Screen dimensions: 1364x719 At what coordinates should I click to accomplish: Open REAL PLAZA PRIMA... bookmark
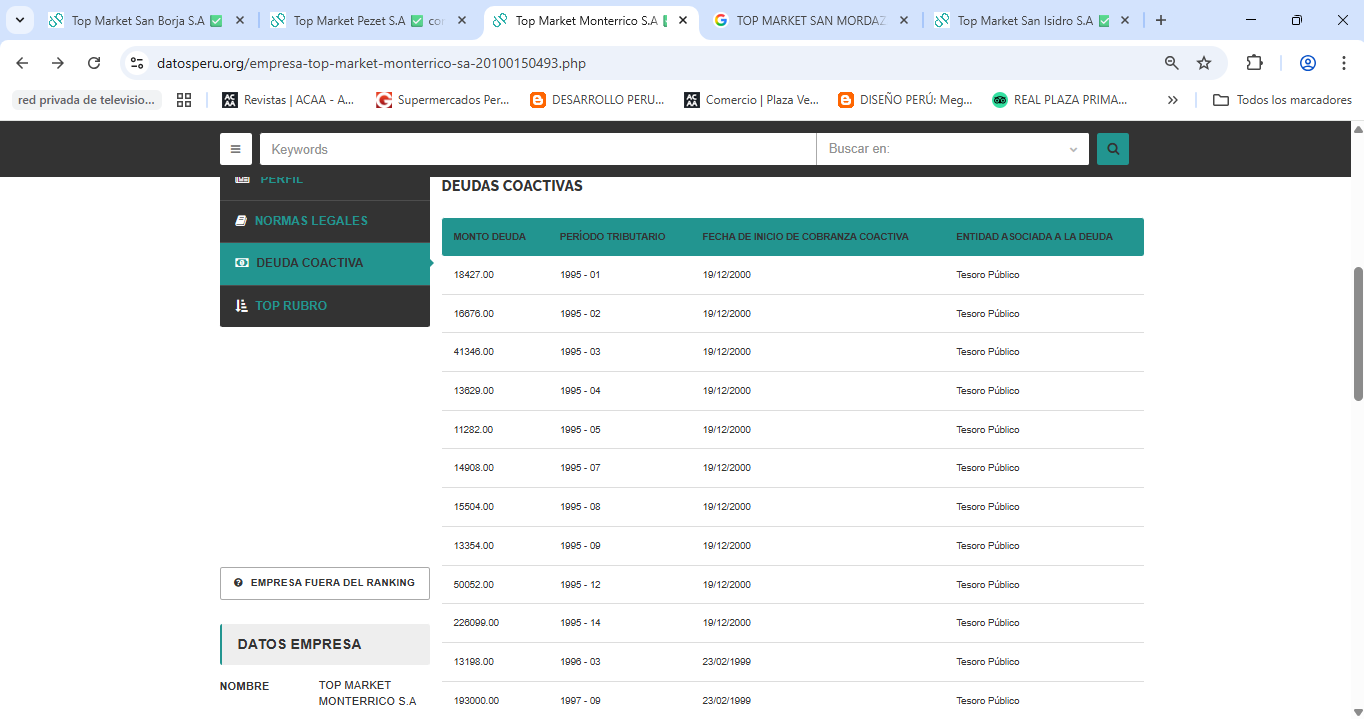click(x=1059, y=100)
